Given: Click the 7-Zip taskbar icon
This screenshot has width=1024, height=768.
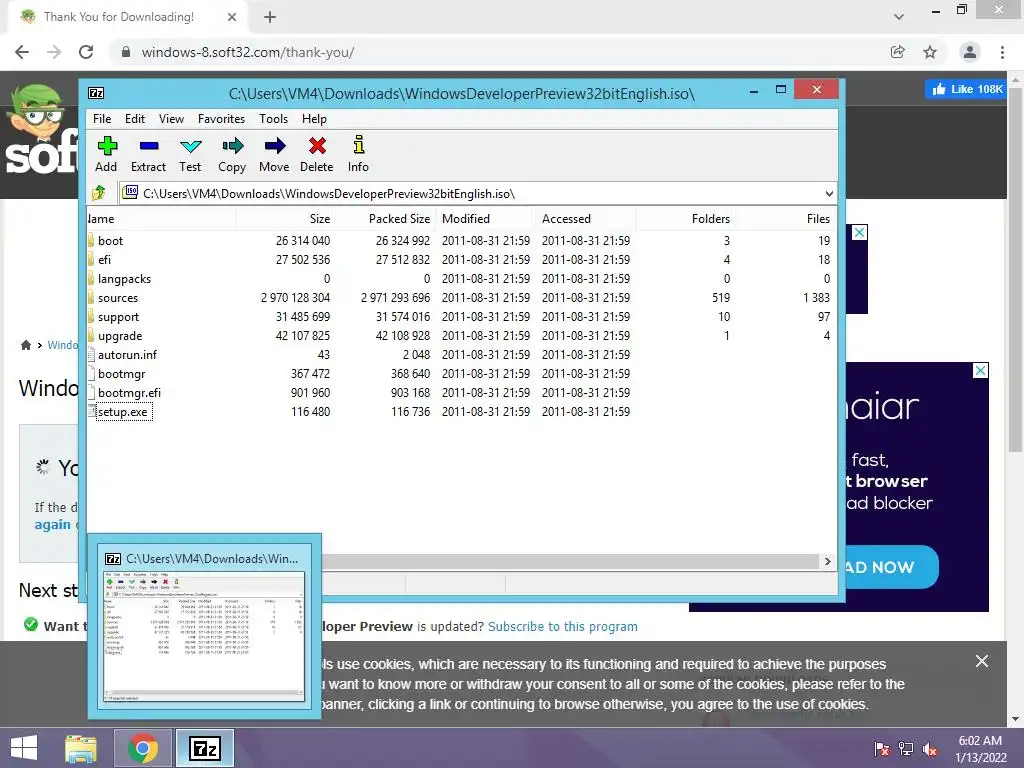Looking at the screenshot, I should pyautogui.click(x=205, y=748).
